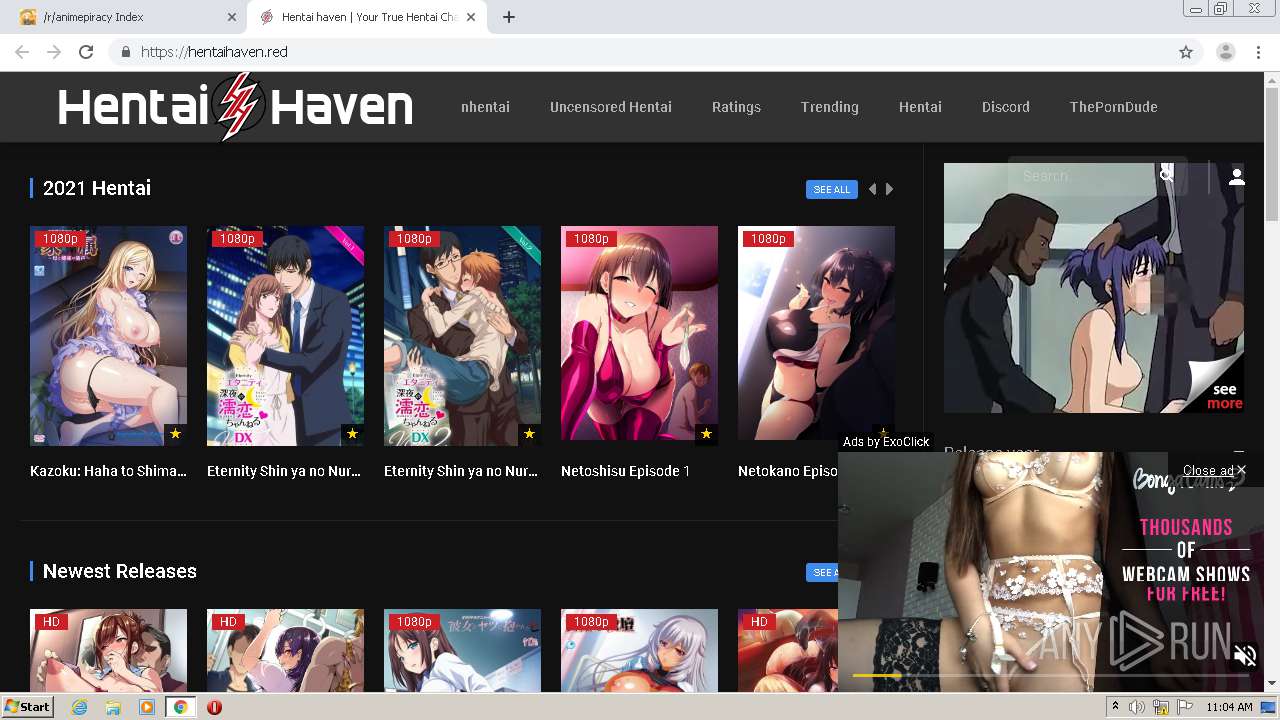Click the taskbar clock showing 11:04 AM
Image resolution: width=1280 pixels, height=720 pixels.
pos(1229,707)
